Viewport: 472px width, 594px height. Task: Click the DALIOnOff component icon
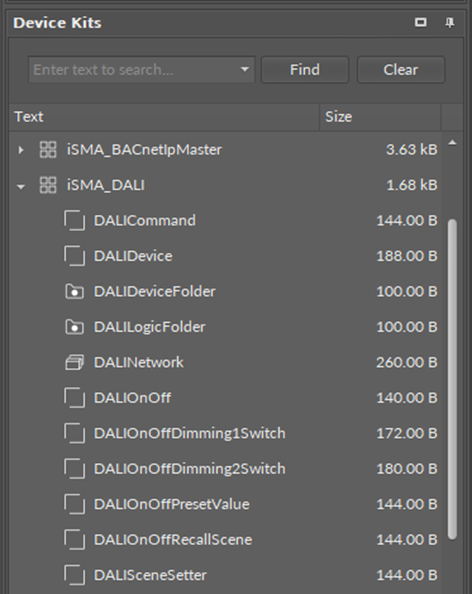[x=74, y=397]
